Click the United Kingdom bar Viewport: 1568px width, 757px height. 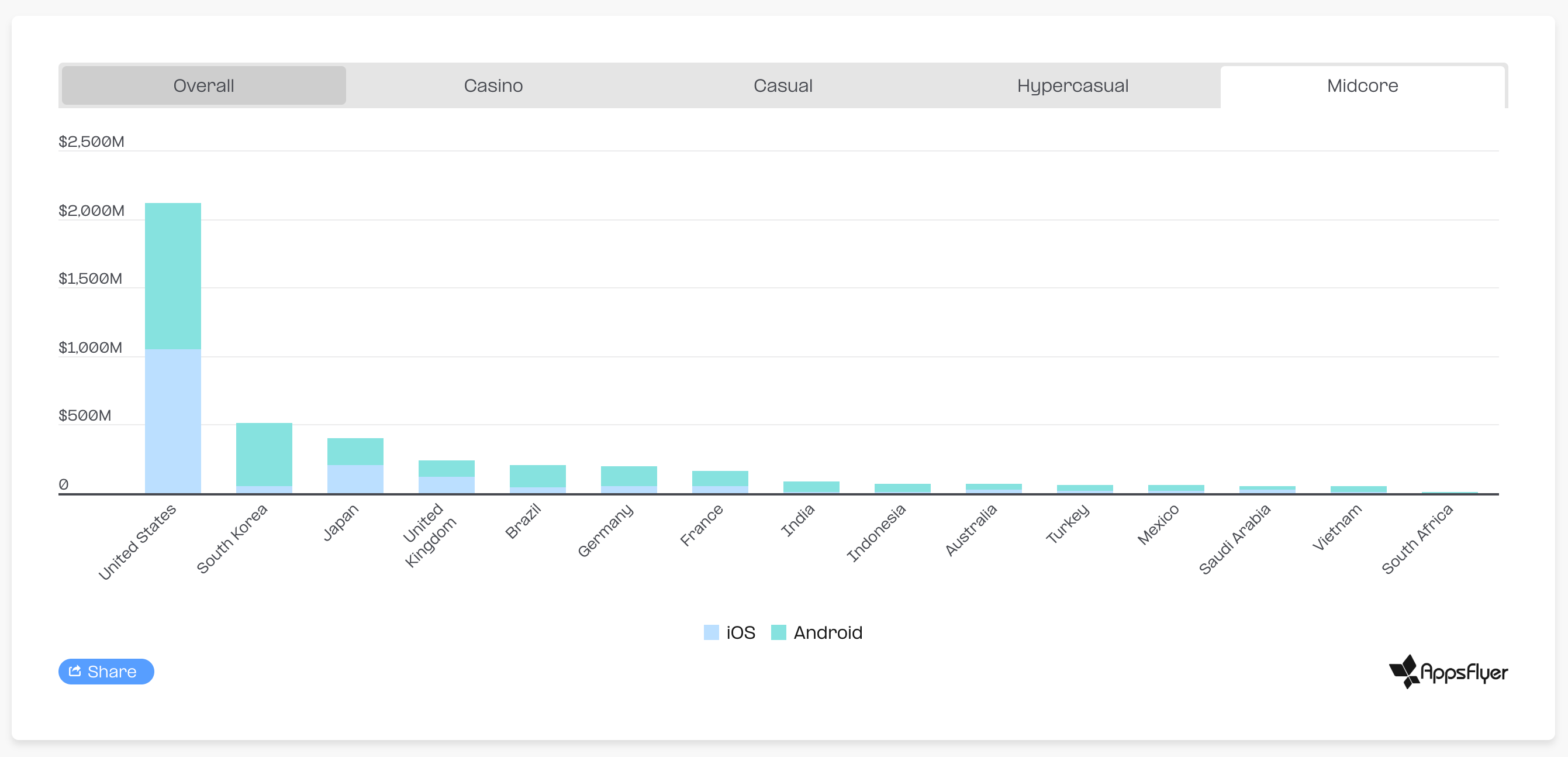(447, 477)
